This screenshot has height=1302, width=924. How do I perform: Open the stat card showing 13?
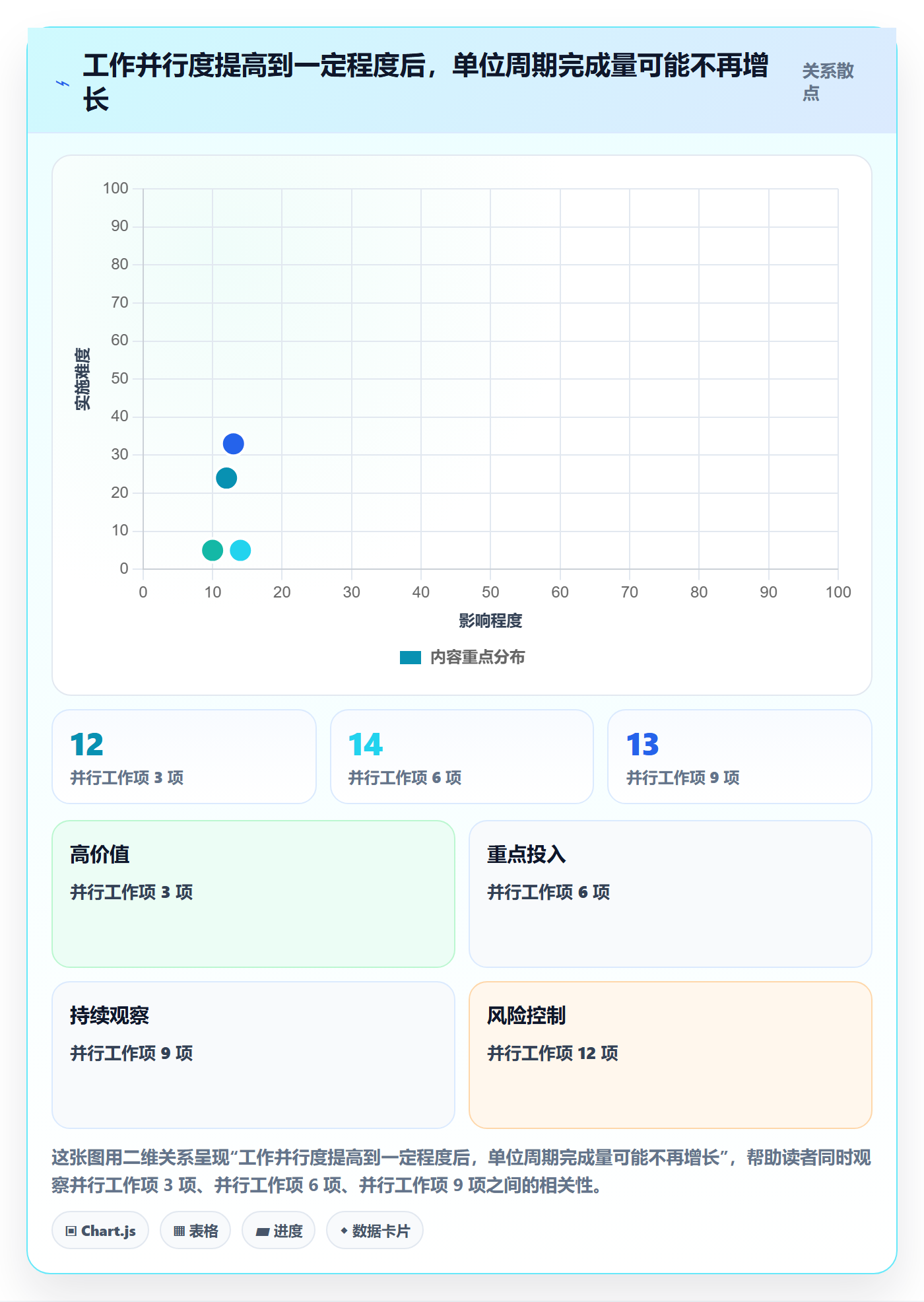740,757
